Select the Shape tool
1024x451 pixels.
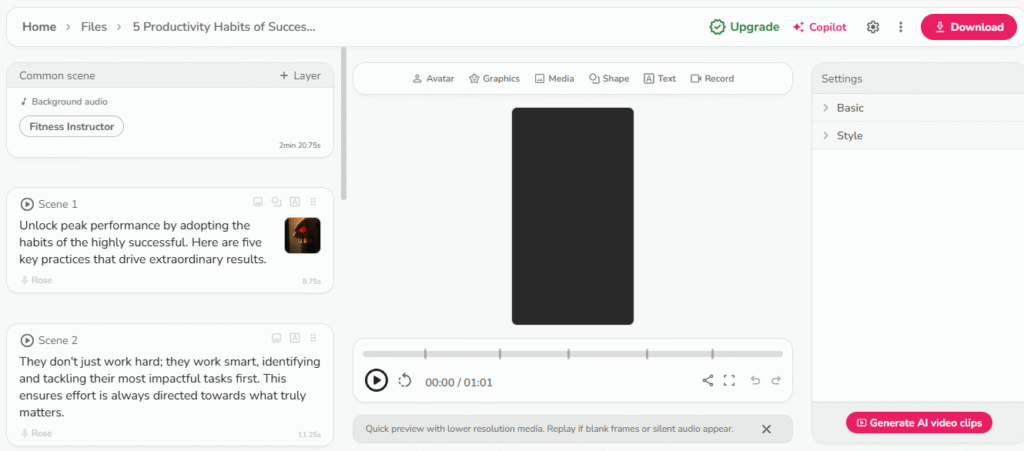coord(609,78)
